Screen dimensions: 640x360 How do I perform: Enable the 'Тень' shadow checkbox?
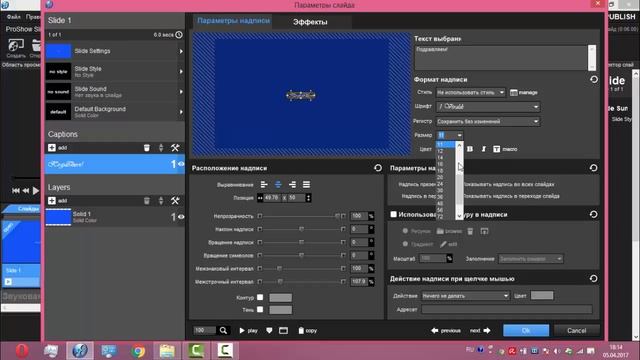click(260, 309)
